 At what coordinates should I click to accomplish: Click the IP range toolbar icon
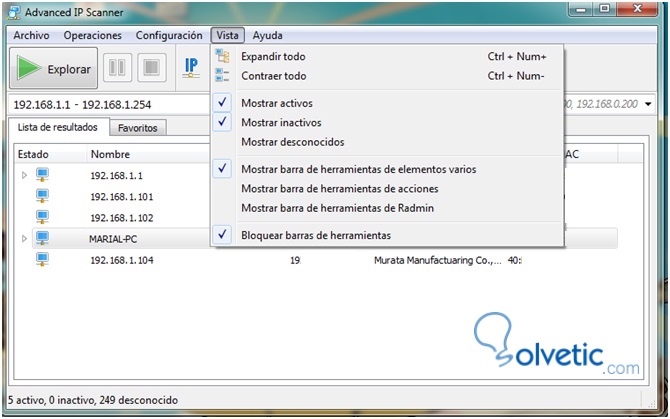point(191,67)
